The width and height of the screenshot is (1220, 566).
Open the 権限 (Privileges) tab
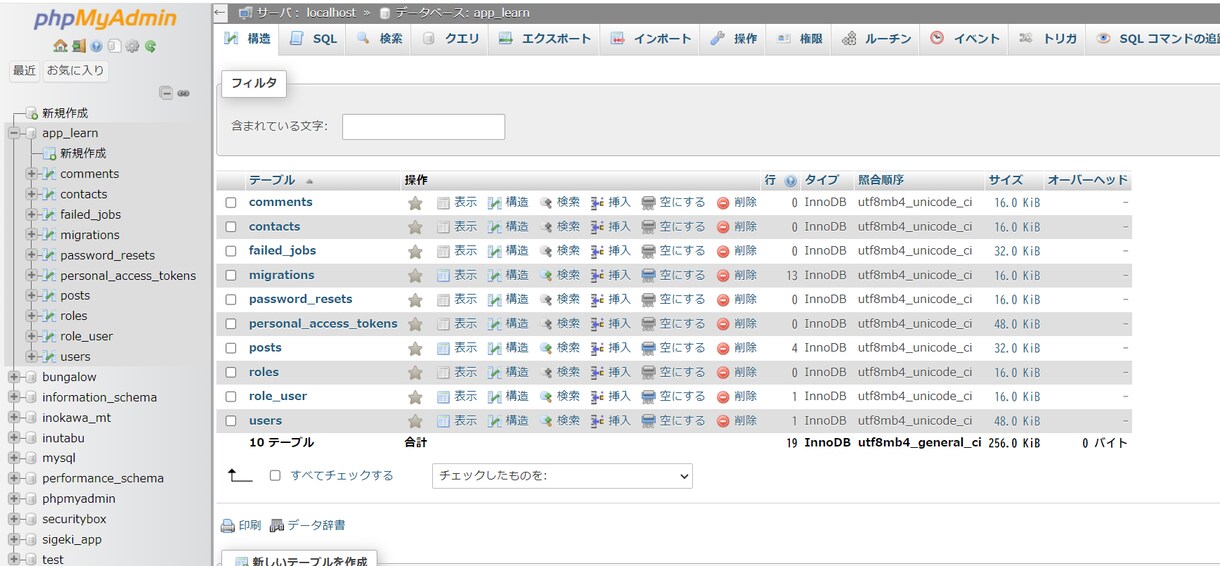[799, 39]
